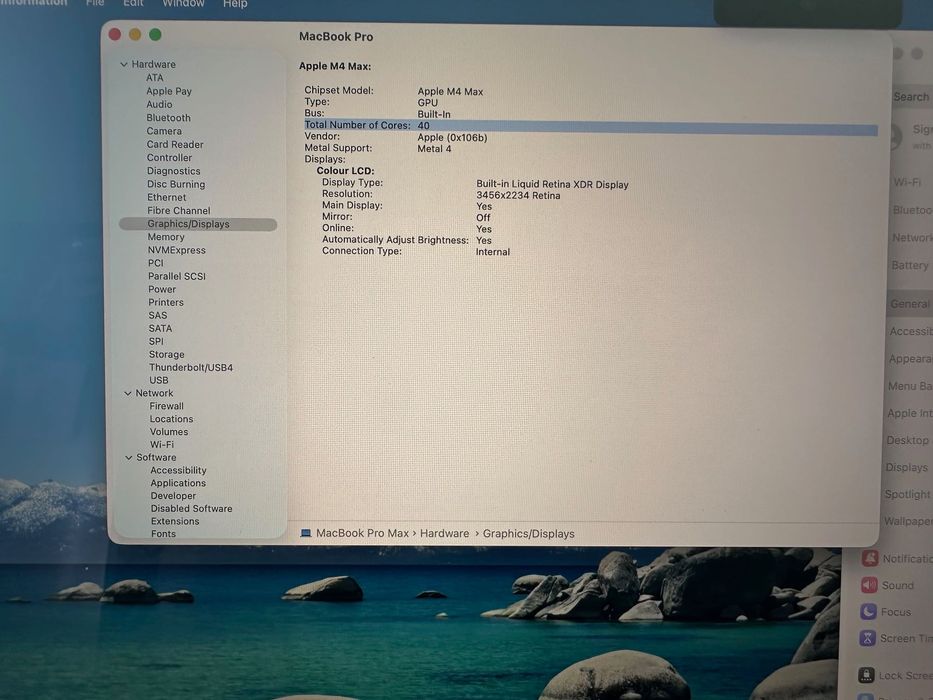Select Accessibility under Software
This screenshot has height=700, width=933.
179,470
